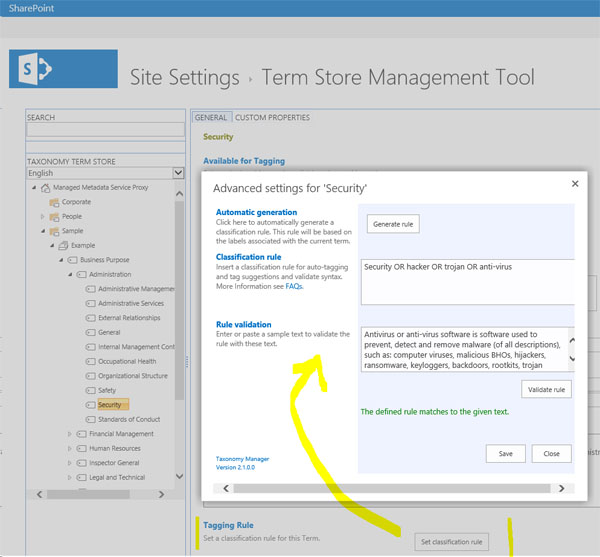Click sample text box scroll down arrow
600x557 pixels.
[x=572, y=359]
